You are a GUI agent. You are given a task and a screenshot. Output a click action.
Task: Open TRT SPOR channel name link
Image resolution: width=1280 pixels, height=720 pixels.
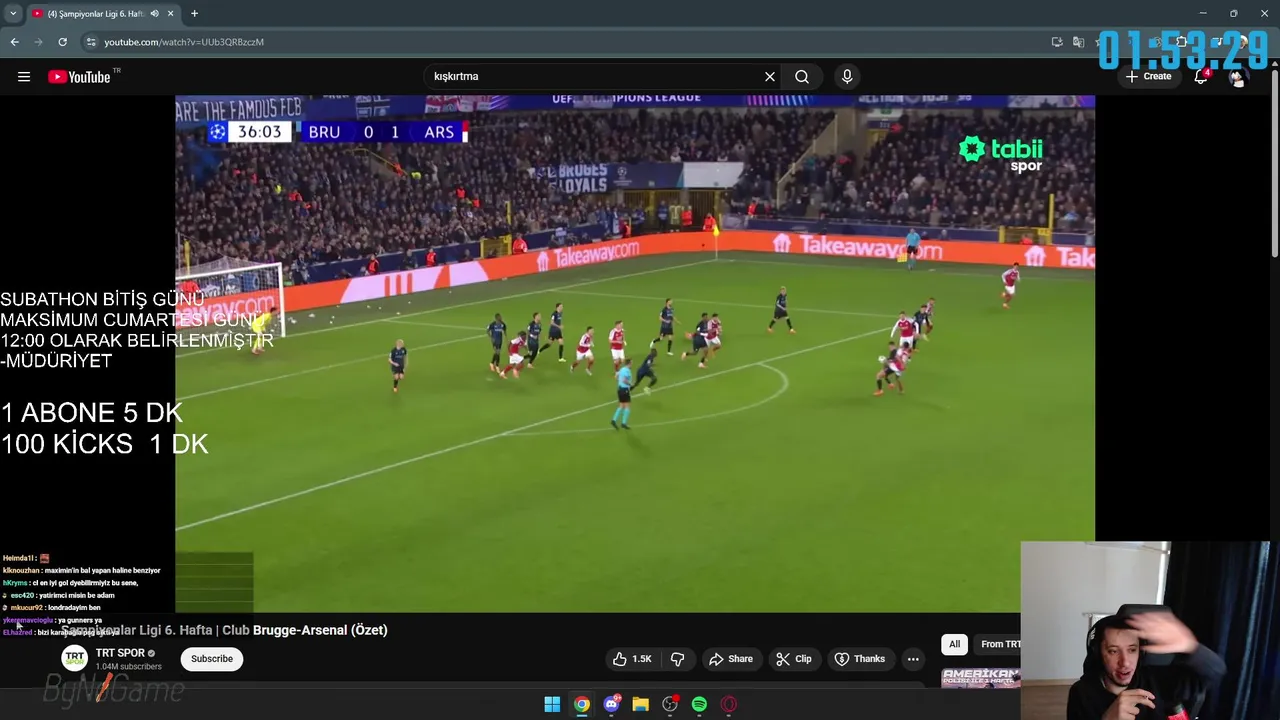click(120, 653)
